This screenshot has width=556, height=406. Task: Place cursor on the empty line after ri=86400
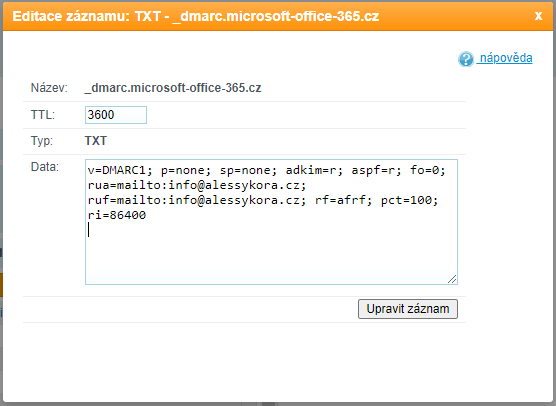pos(271,230)
